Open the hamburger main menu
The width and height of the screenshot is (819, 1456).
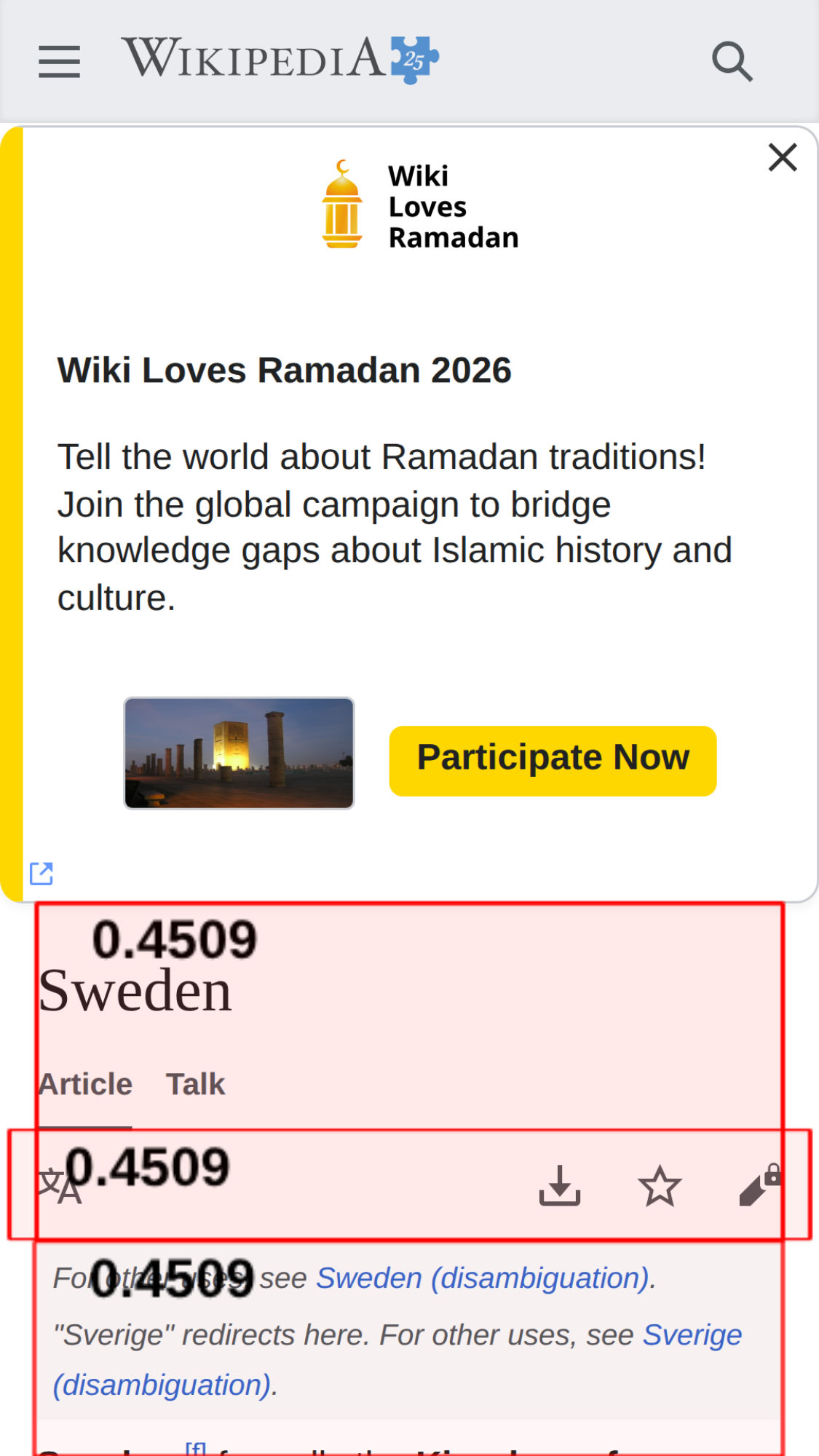tap(59, 60)
